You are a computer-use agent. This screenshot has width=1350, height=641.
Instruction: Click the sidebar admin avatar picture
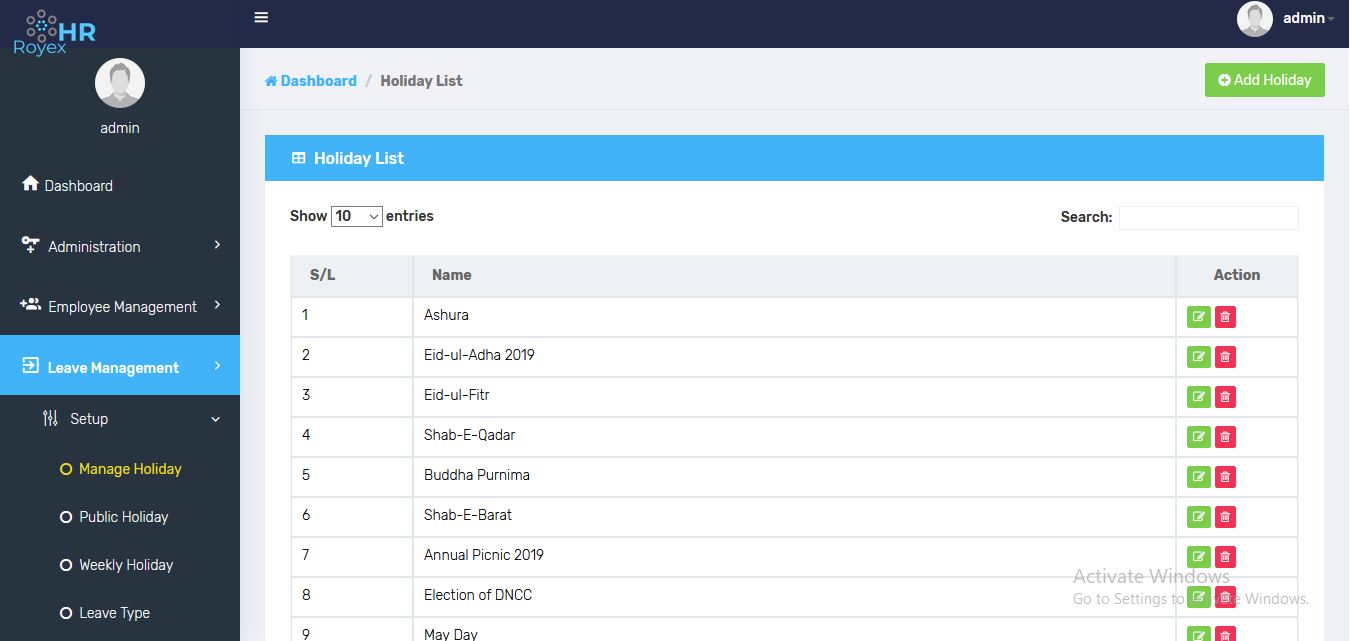pos(120,83)
